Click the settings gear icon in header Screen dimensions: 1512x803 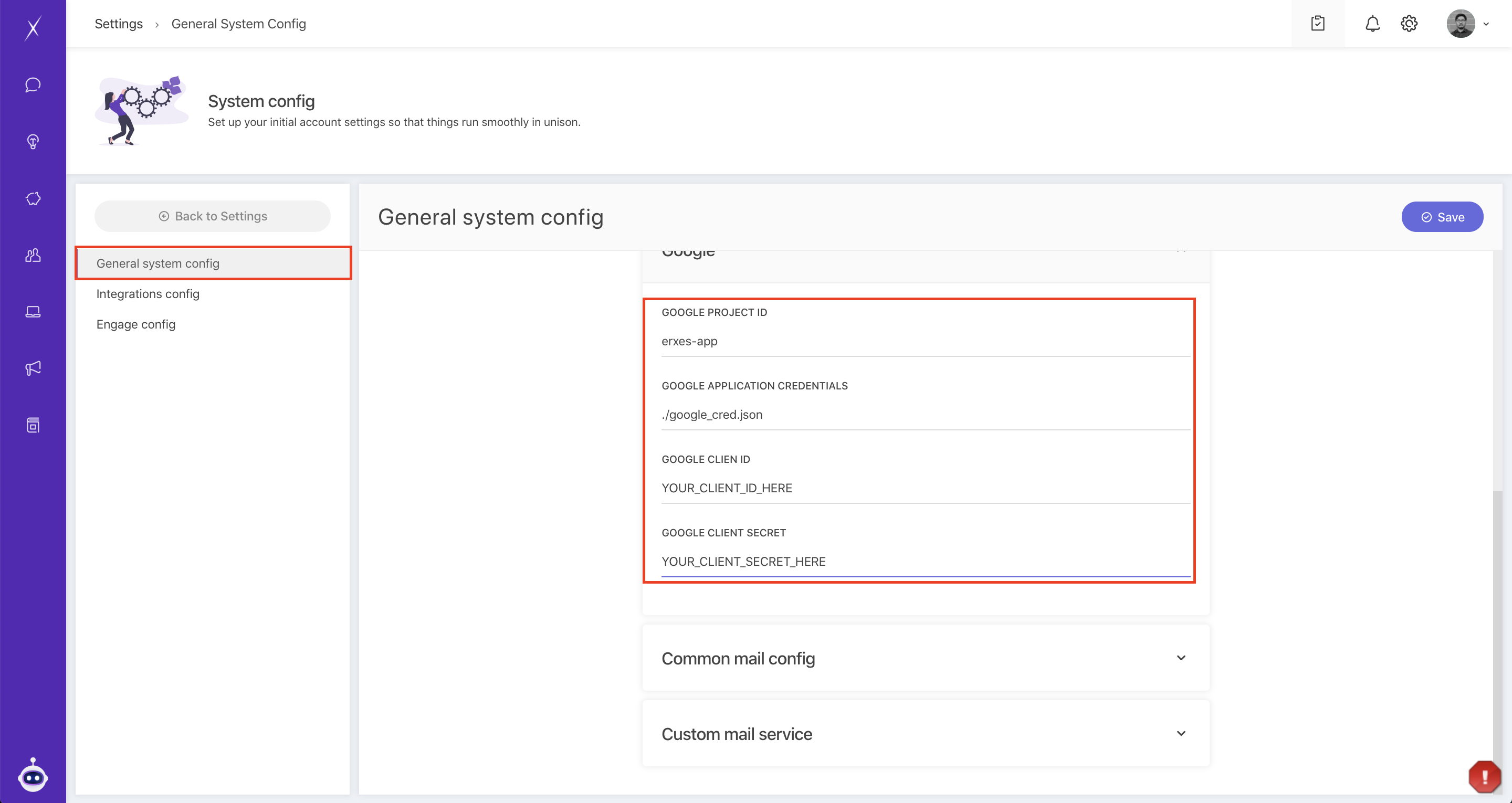pyautogui.click(x=1409, y=24)
